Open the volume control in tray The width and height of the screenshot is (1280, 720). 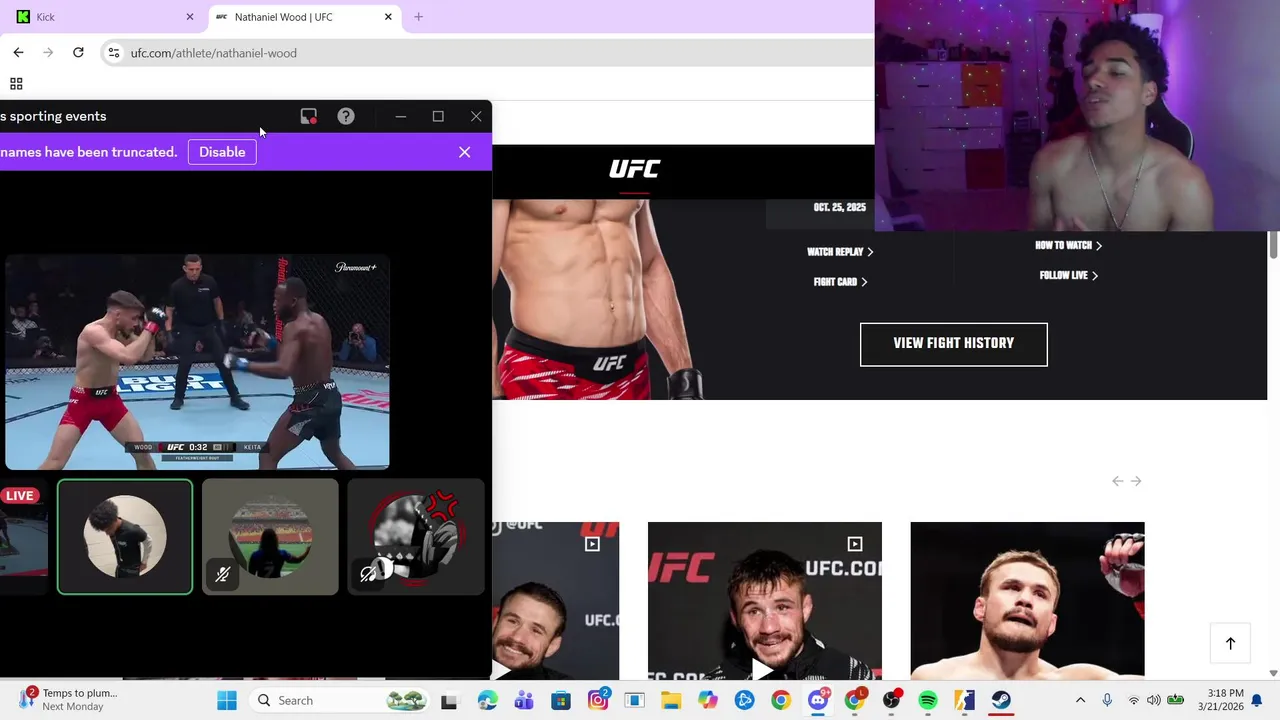pos(1154,700)
